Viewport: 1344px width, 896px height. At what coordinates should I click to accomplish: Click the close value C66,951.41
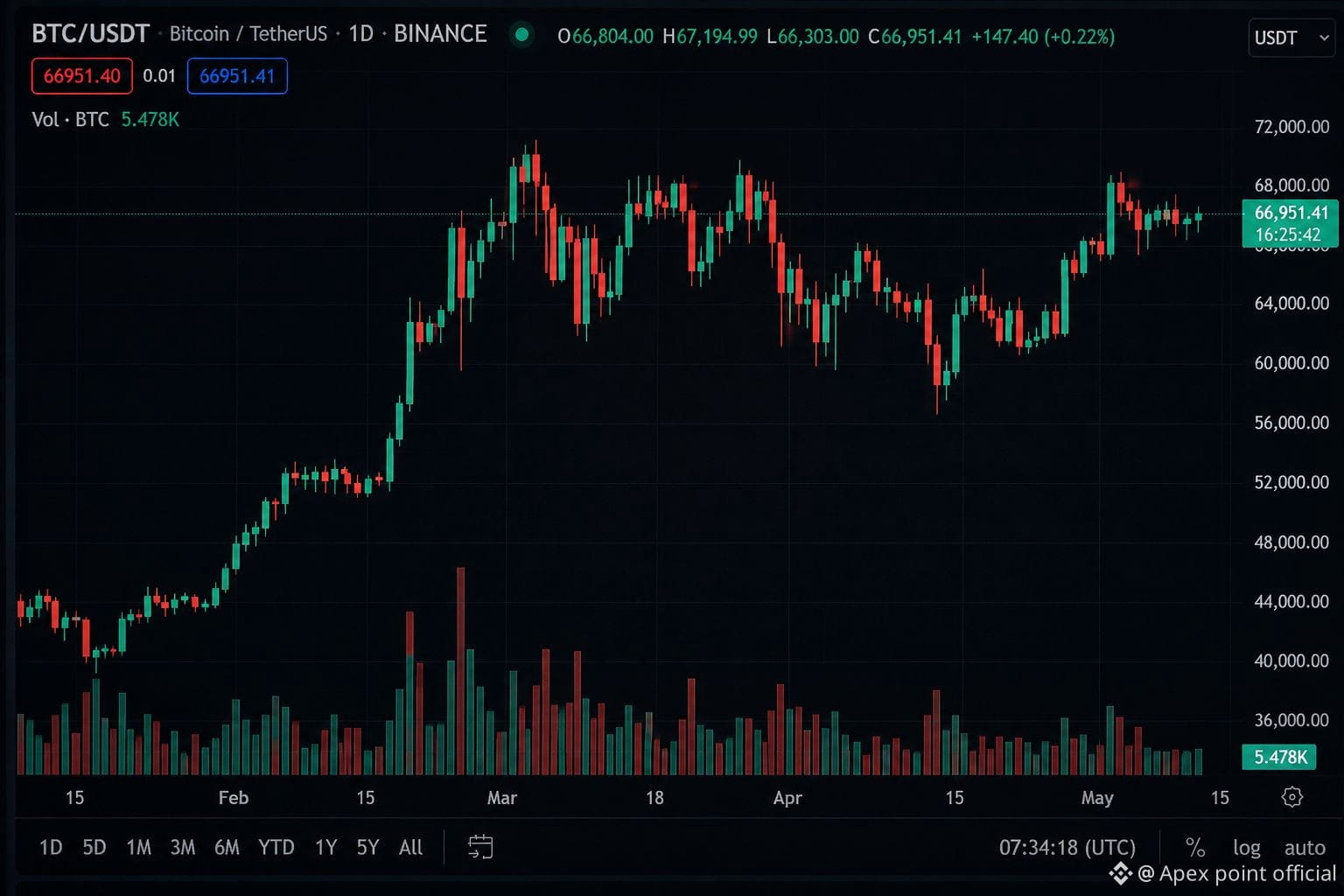[x=915, y=37]
